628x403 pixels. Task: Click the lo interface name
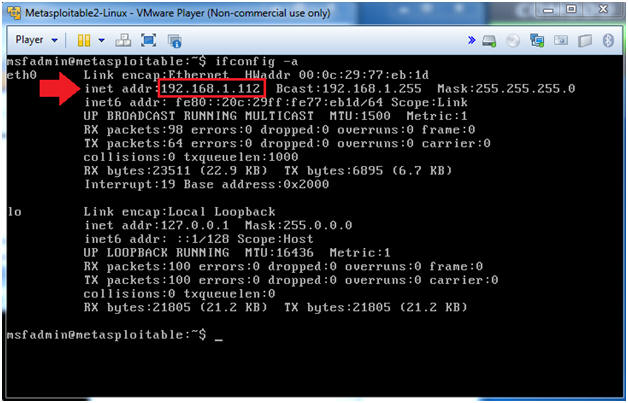[x=14, y=212]
